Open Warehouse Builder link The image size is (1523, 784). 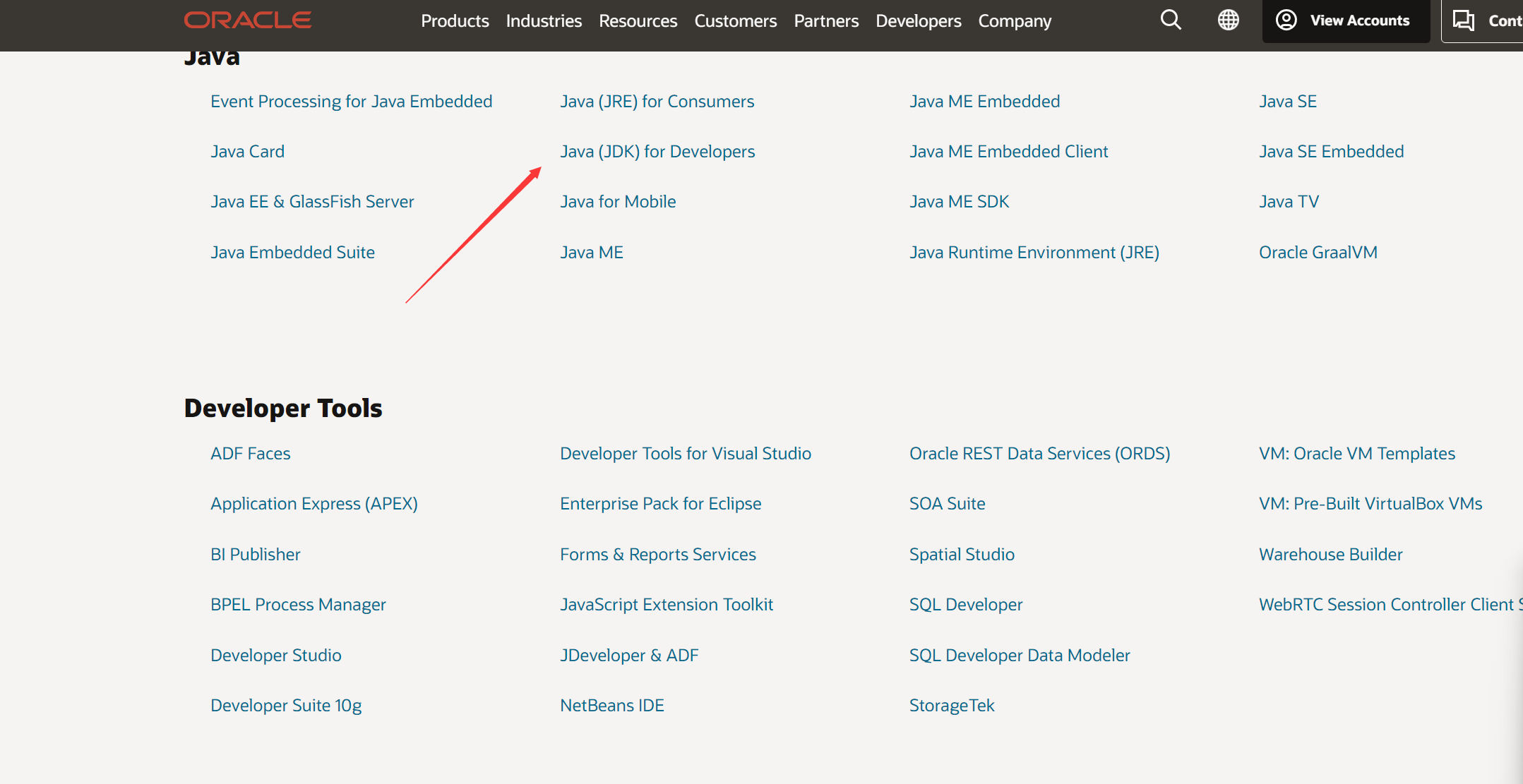1331,555
